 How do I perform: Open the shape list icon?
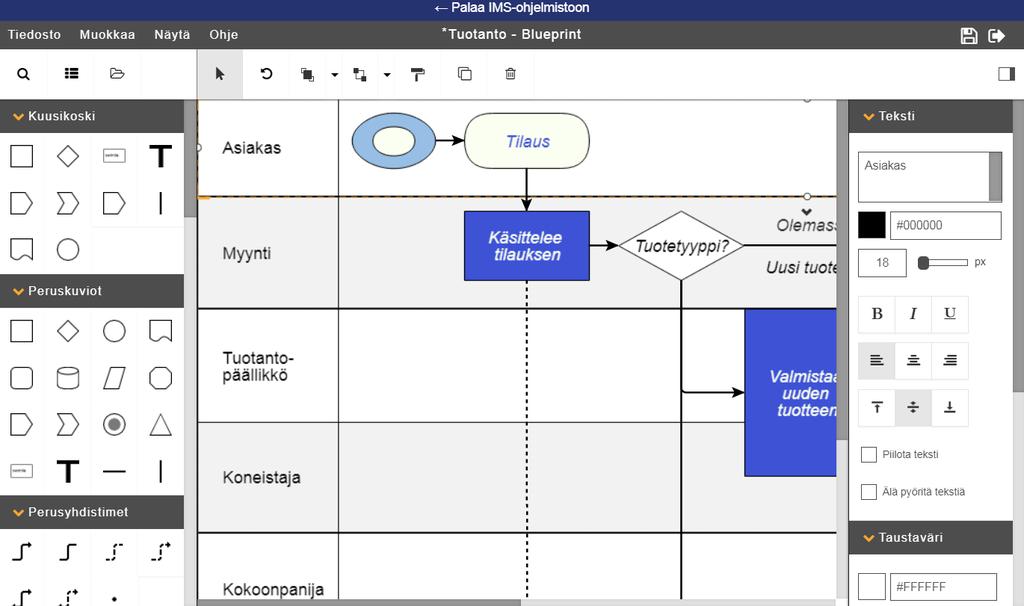[71, 73]
